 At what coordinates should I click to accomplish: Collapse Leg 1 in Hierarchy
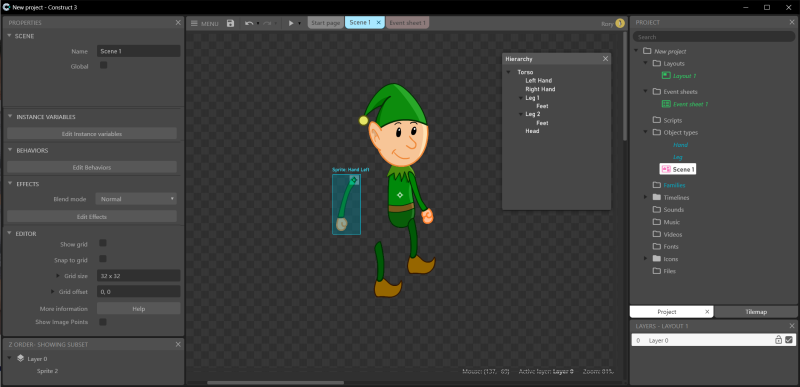coord(520,98)
